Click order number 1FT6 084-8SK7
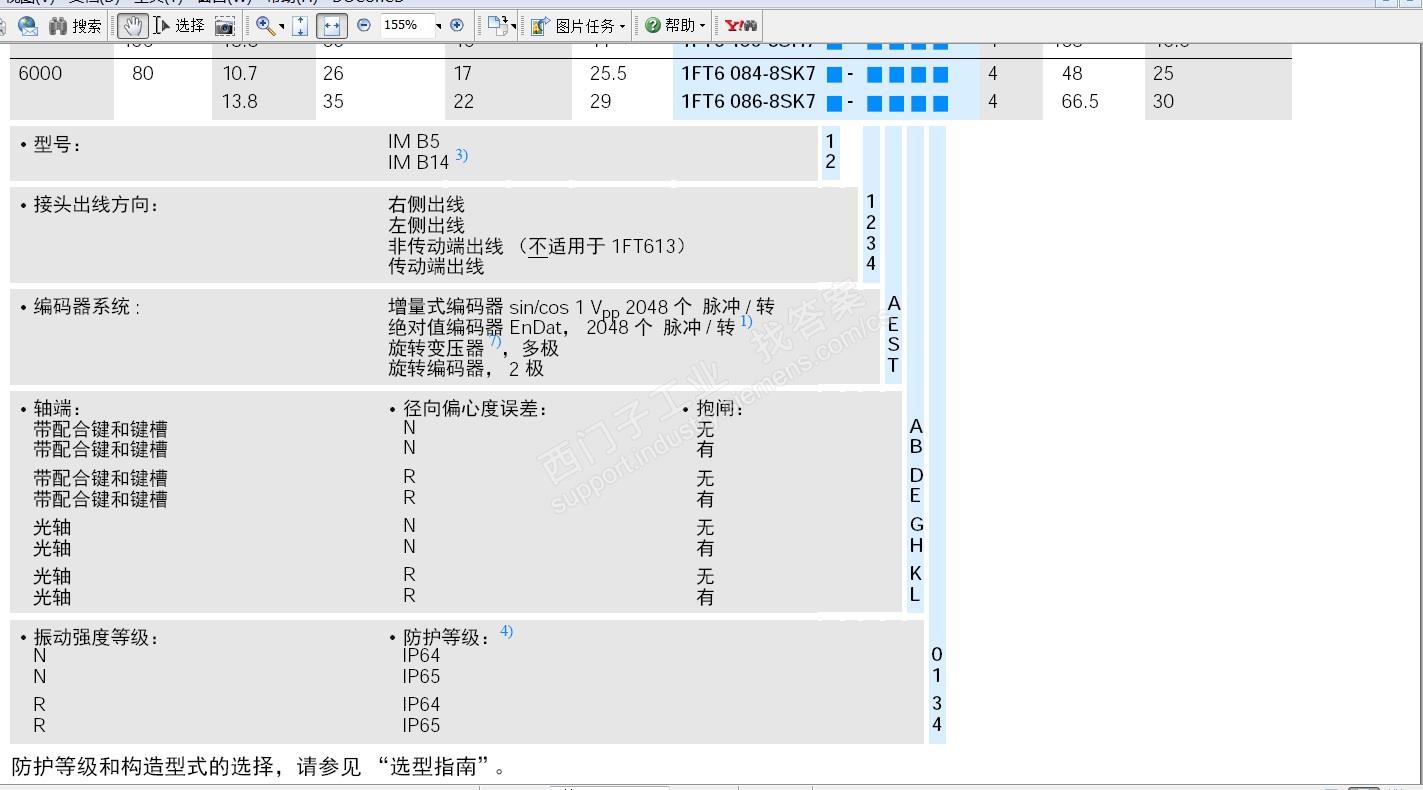 tap(748, 73)
